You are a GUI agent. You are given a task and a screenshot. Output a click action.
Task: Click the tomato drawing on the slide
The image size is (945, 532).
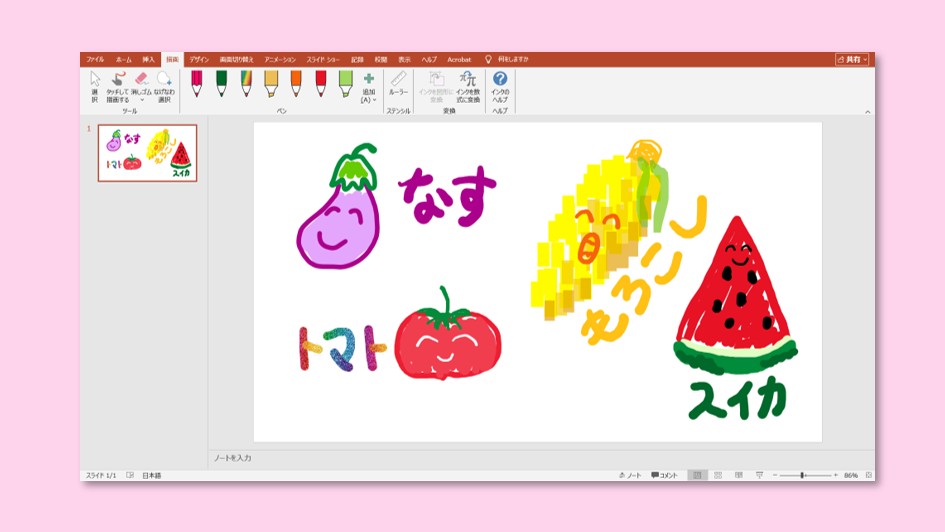(448, 334)
